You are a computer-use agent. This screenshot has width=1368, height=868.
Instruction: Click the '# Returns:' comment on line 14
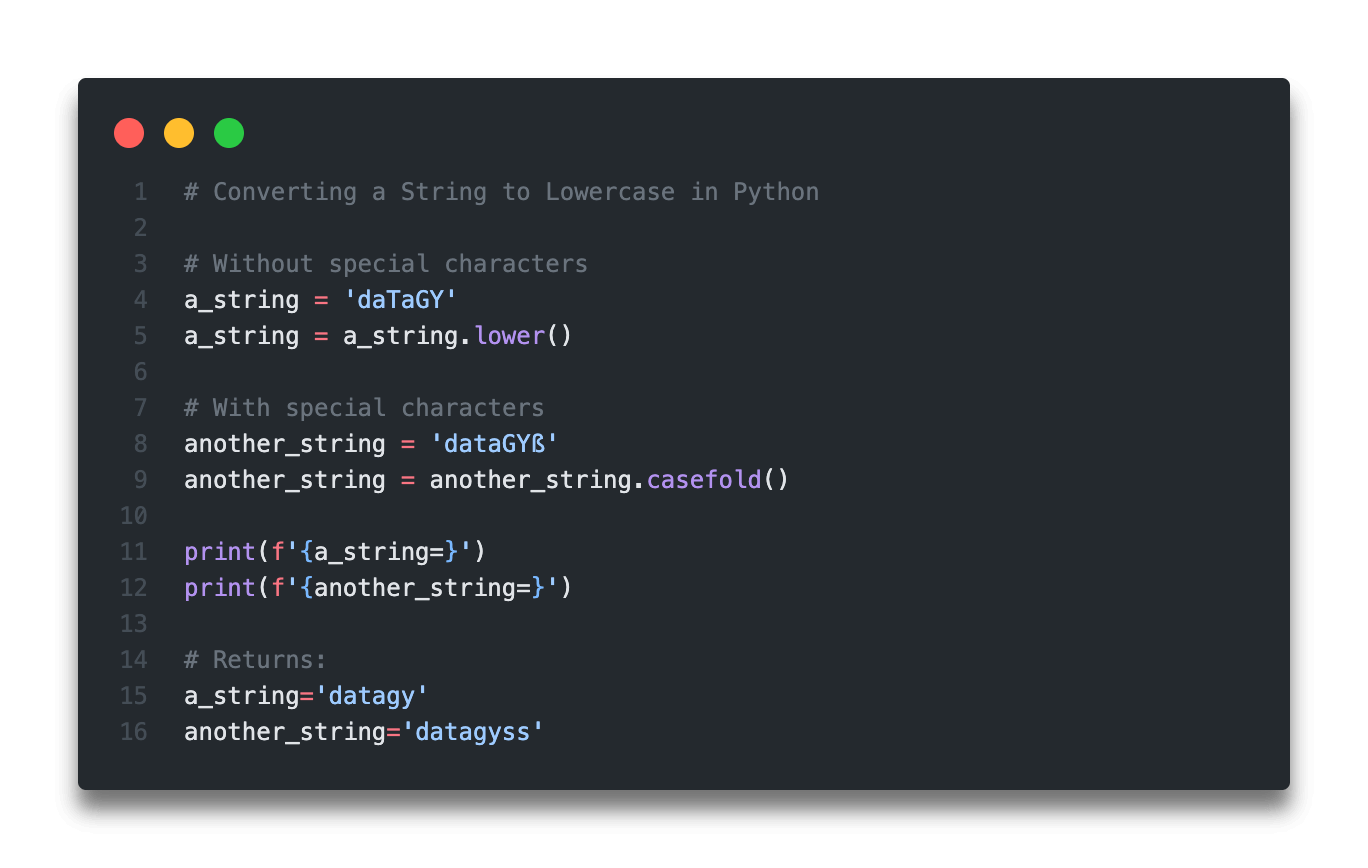pos(255,659)
